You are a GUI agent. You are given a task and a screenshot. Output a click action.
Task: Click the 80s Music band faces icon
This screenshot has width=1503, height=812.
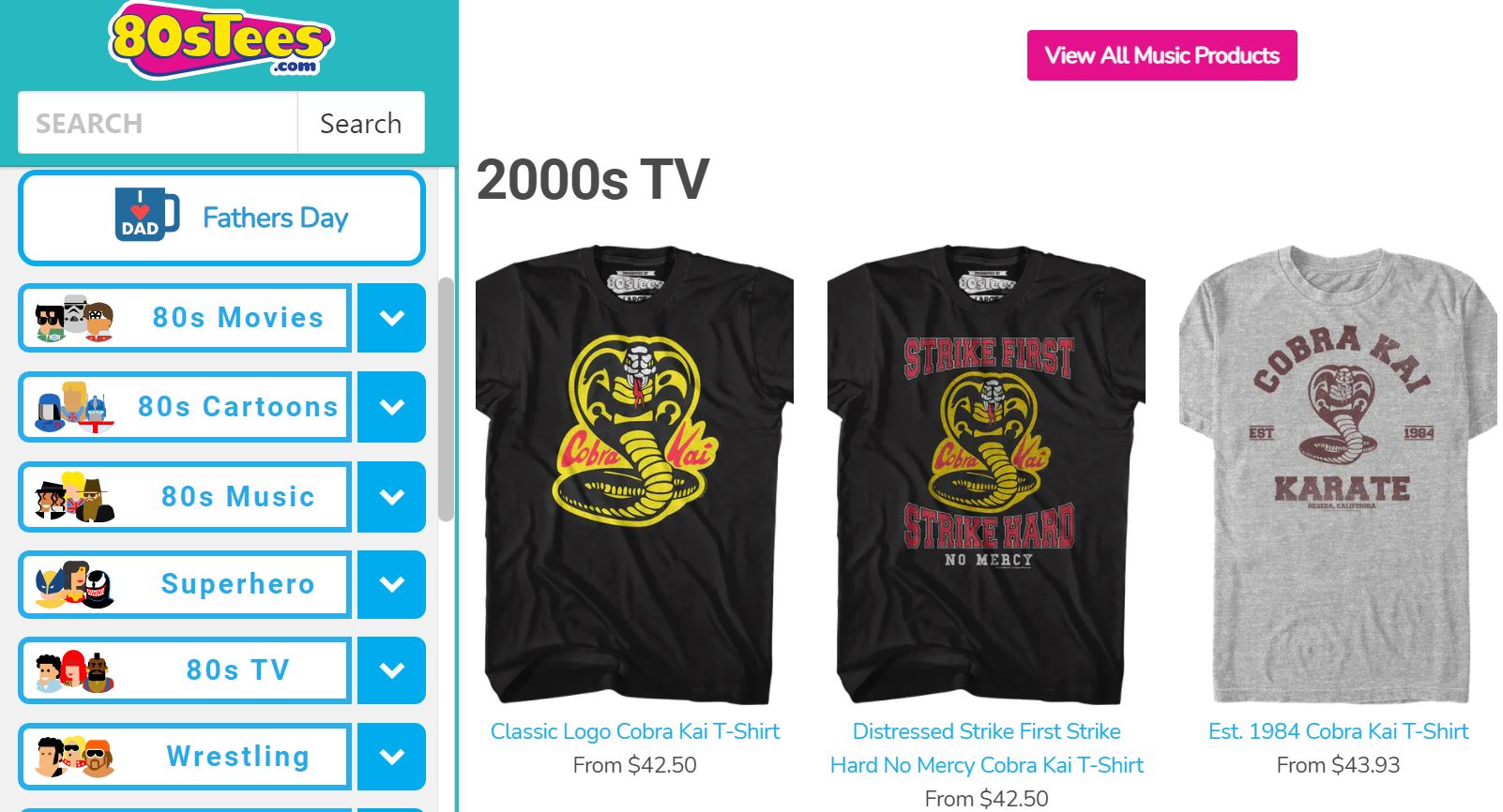click(75, 497)
